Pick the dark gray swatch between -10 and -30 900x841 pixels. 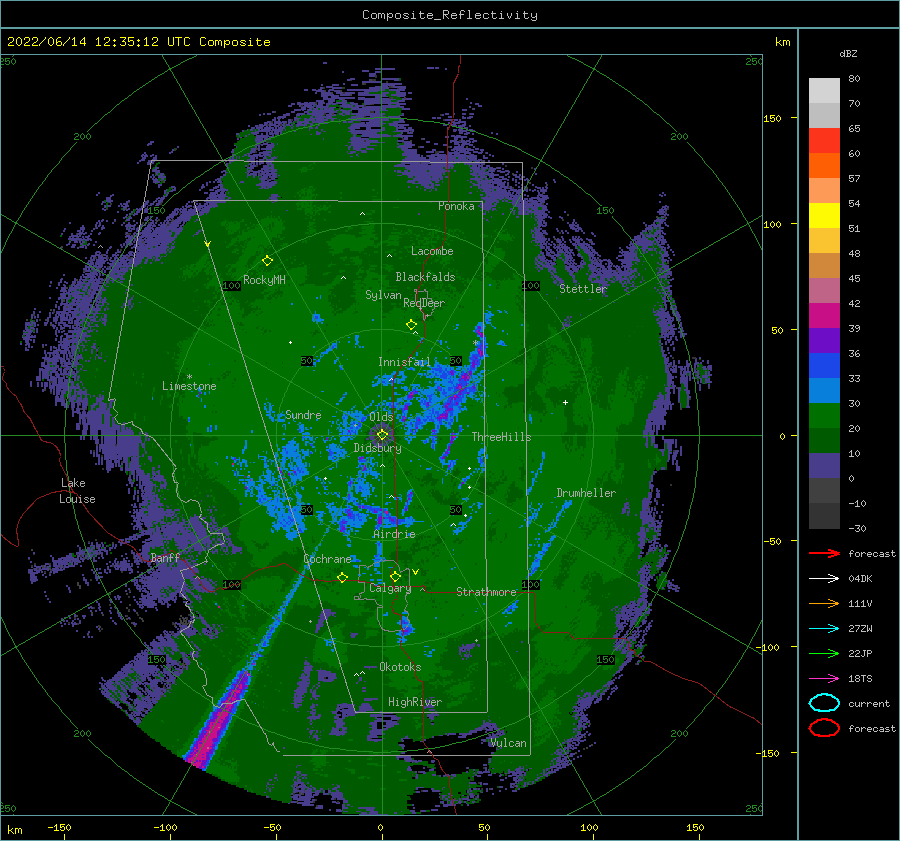coord(824,516)
